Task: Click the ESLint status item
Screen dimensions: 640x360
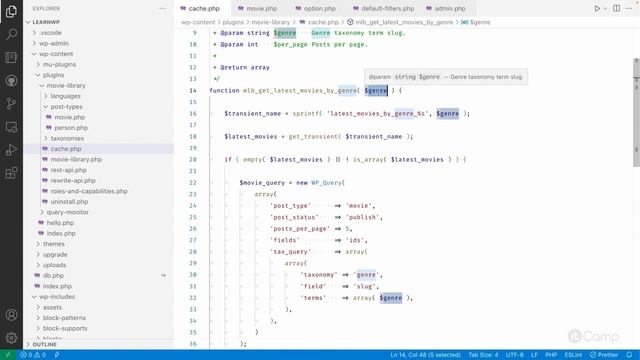Action: point(573,355)
